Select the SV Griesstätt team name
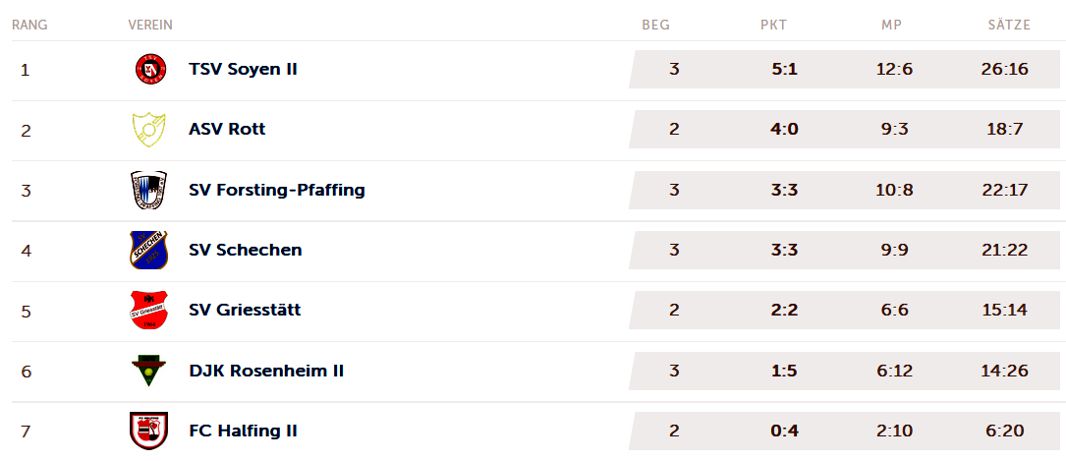The height and width of the screenshot is (461, 1066). click(245, 310)
